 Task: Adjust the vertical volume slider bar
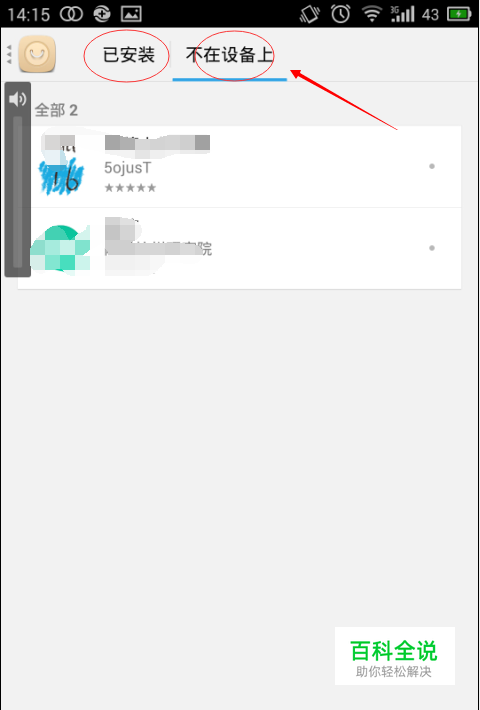18,192
